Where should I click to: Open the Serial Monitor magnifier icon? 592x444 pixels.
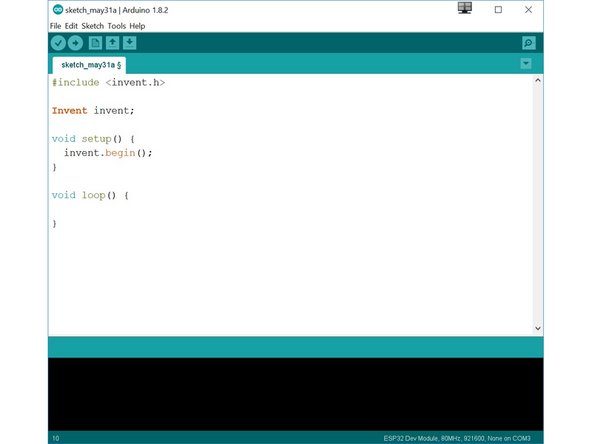click(529, 43)
